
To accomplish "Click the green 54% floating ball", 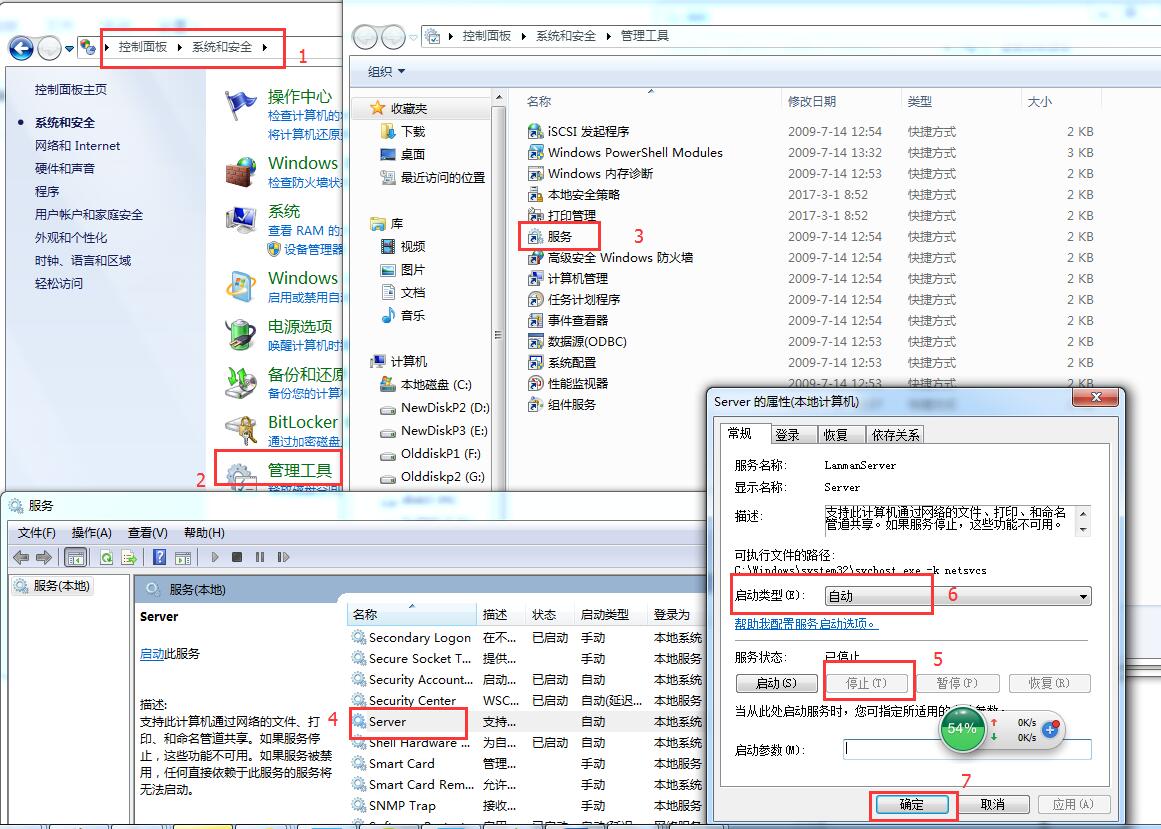I will [x=962, y=728].
